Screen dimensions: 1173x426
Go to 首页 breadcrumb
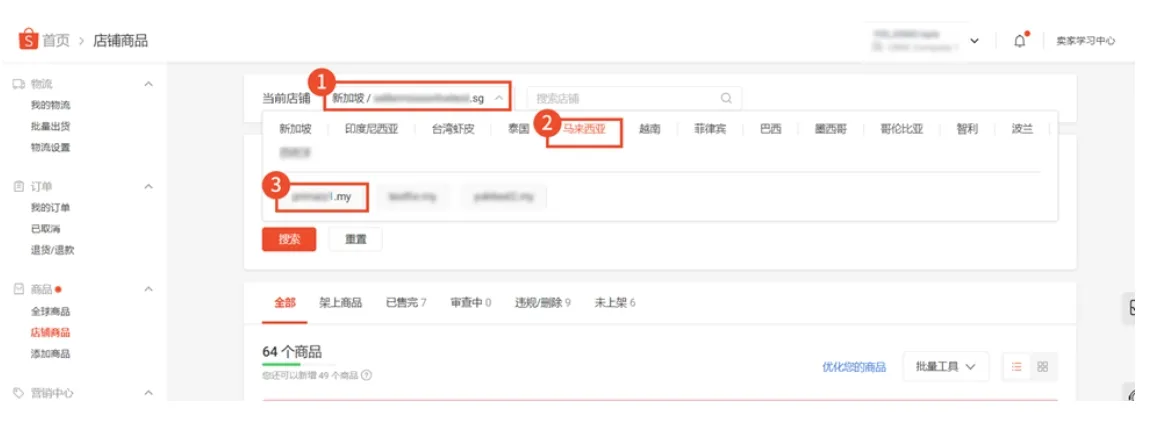click(56, 40)
